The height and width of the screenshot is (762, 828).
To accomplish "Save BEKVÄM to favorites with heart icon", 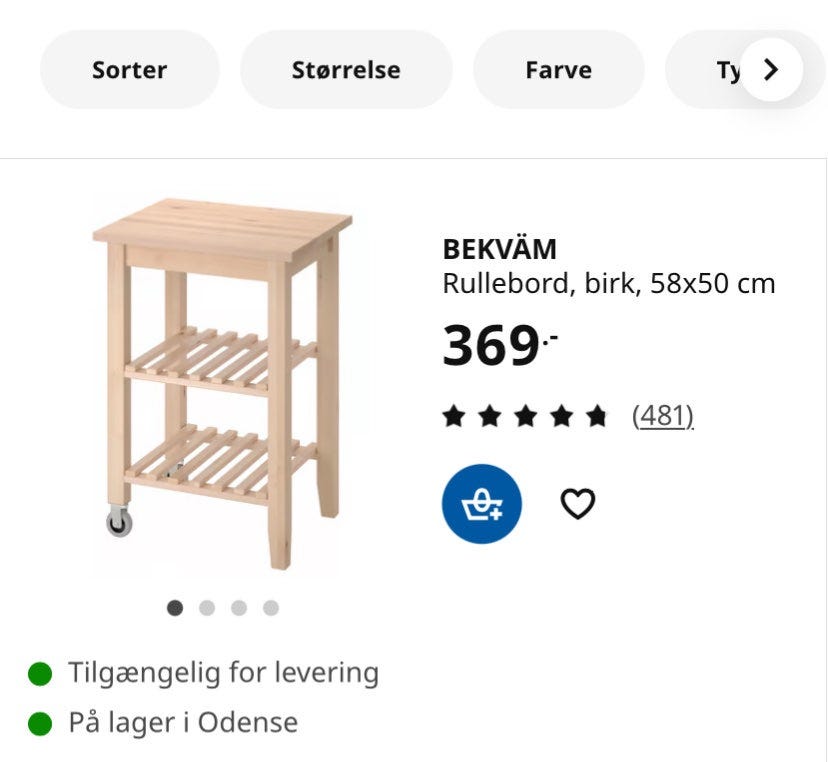I will point(577,503).
